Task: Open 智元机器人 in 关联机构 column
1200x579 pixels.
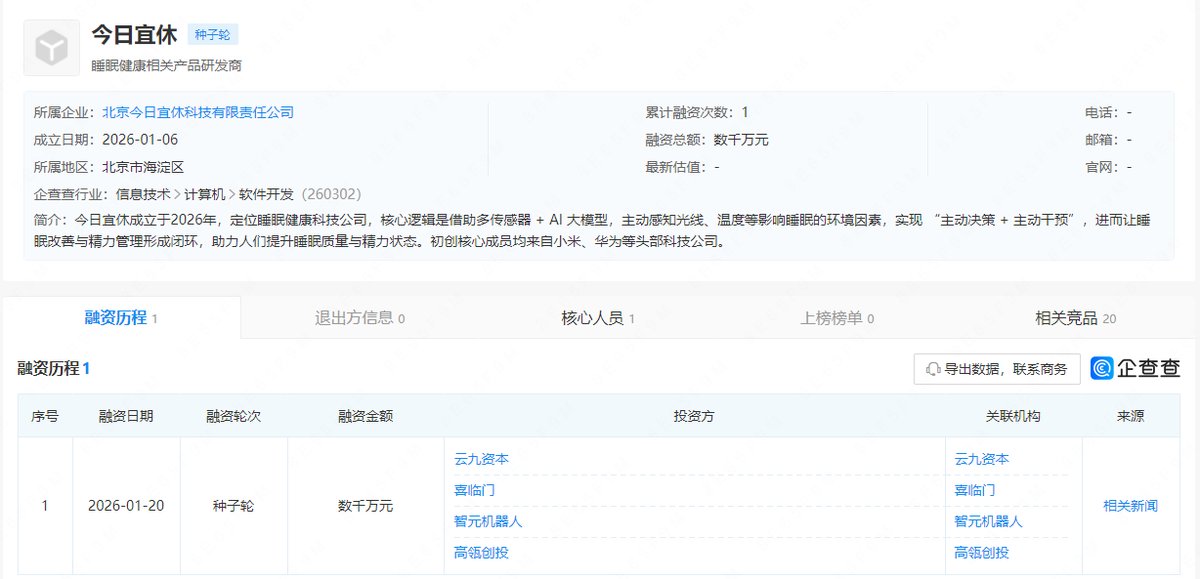Action: pyautogui.click(x=989, y=521)
